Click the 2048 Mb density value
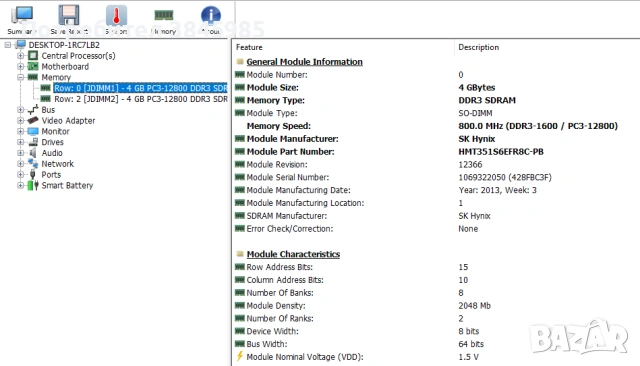The image size is (640, 366). coord(474,306)
